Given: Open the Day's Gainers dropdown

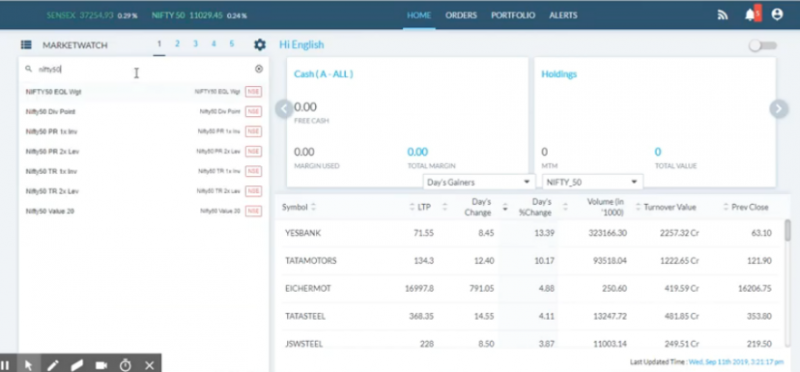Looking at the screenshot, I should 479,182.
